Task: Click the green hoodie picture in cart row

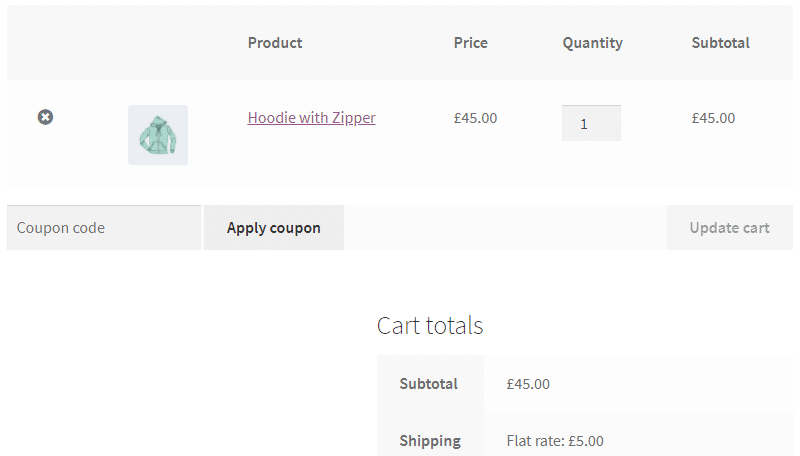Action: pos(158,135)
